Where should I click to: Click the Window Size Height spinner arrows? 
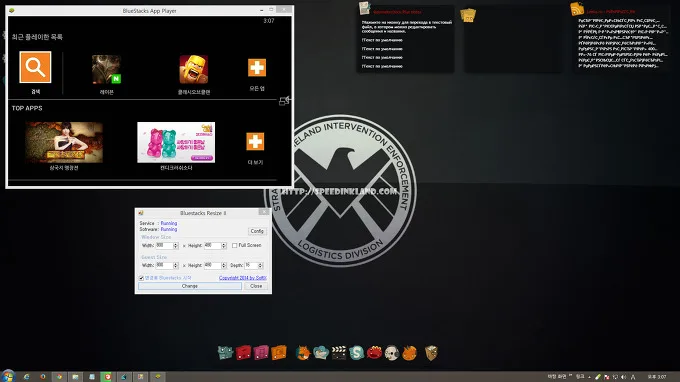tap(224, 245)
